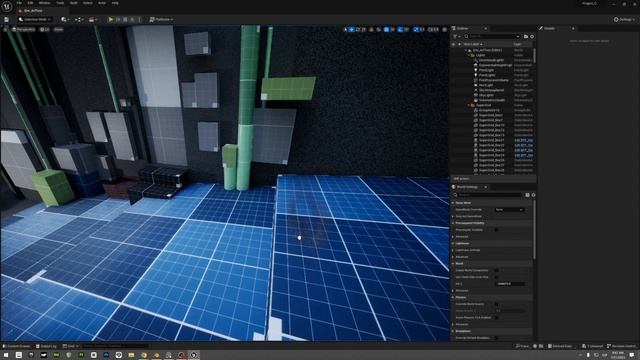Activate the Rotate gizmo tool

pyautogui.click(x=358, y=29)
